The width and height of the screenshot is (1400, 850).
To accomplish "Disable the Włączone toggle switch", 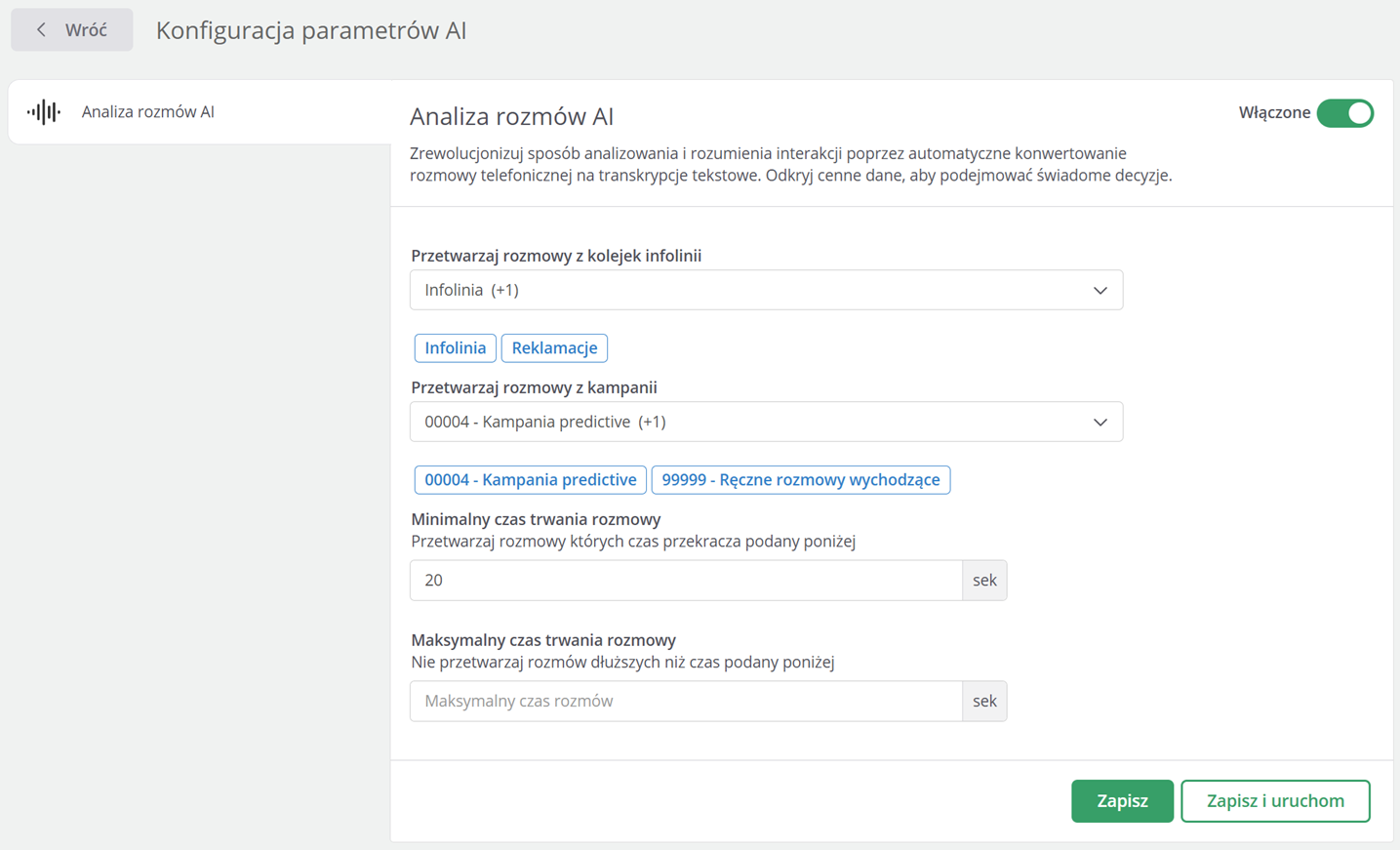I will [1344, 113].
